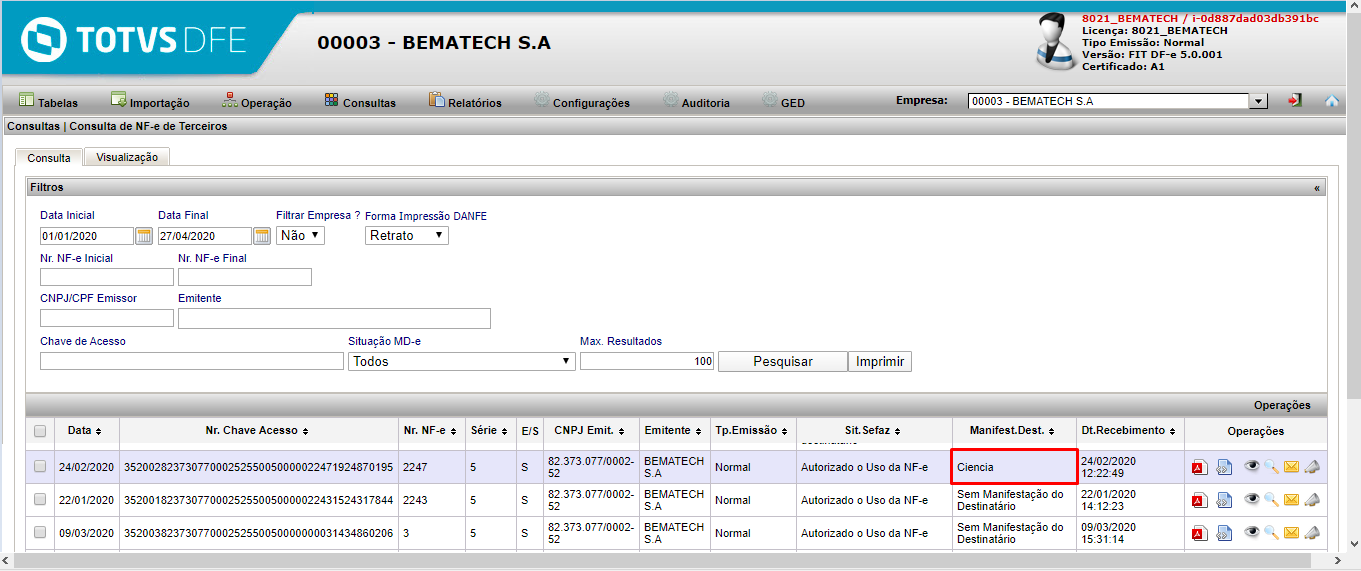Image resolution: width=1361 pixels, height=571 pixels.
Task: Click the Emitente text field
Action: (x=334, y=318)
